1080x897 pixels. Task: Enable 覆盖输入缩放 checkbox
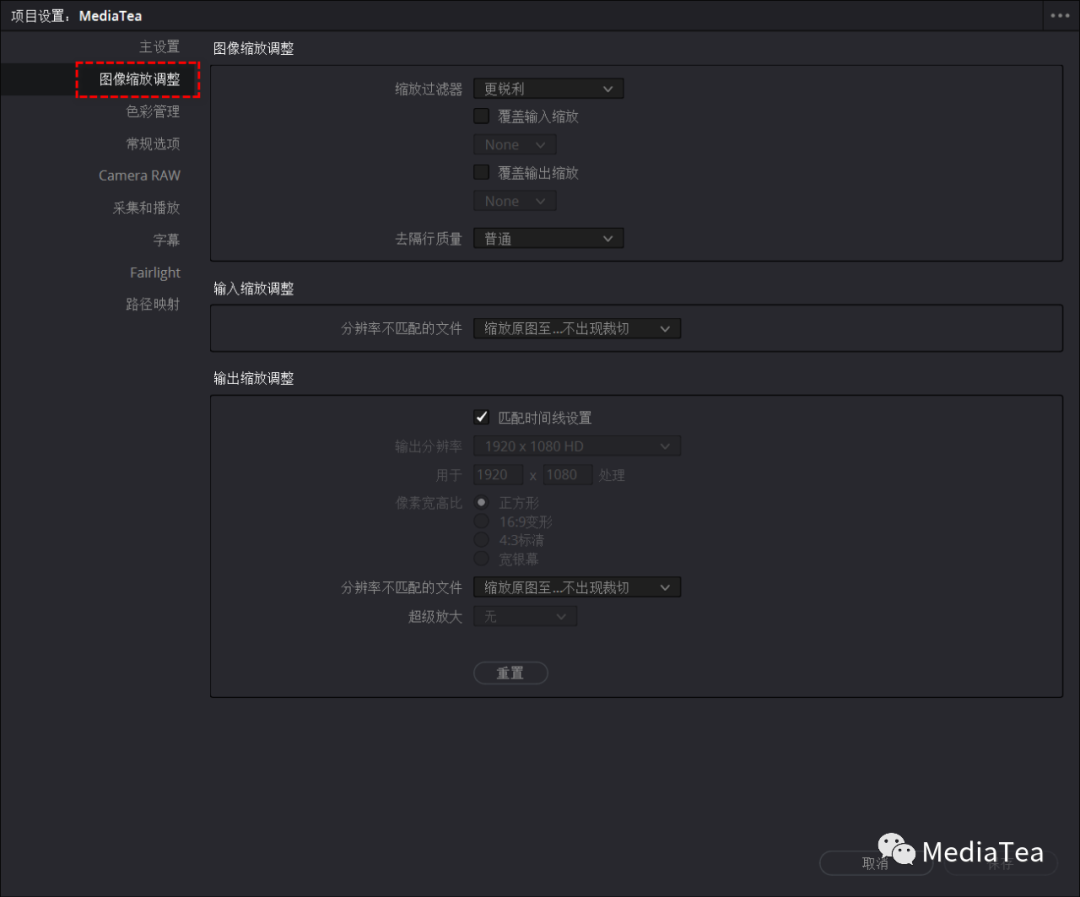(x=481, y=116)
